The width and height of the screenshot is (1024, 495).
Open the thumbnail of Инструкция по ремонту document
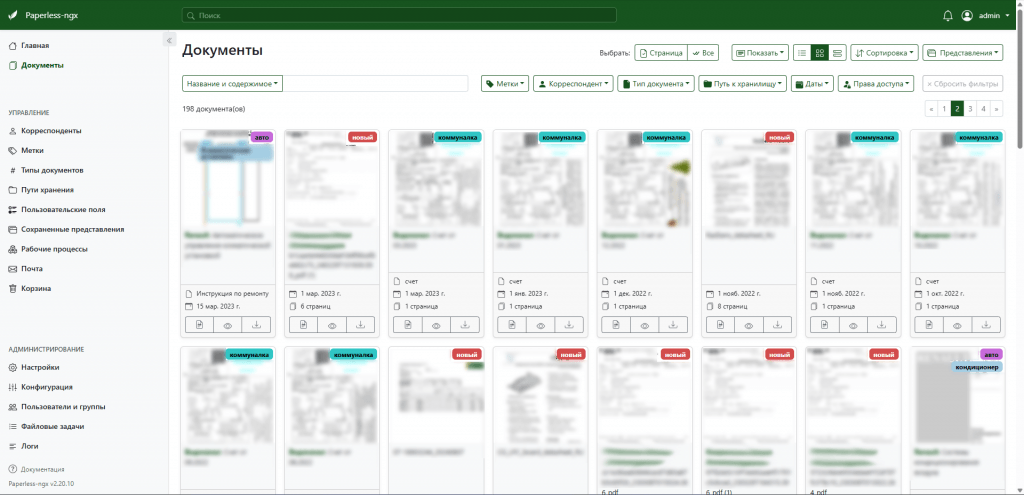[228, 176]
